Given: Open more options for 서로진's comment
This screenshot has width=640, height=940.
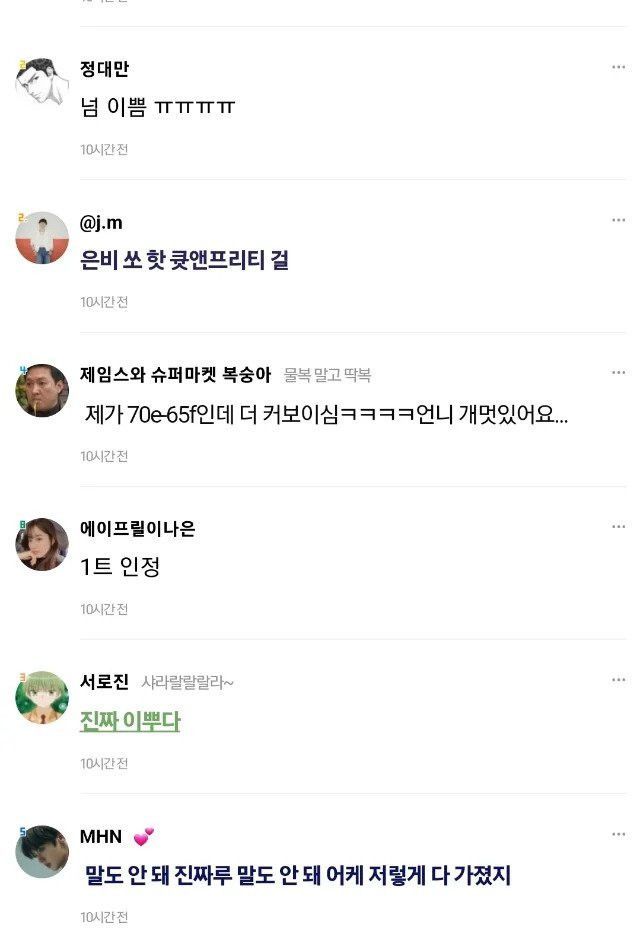Looking at the screenshot, I should tap(619, 680).
